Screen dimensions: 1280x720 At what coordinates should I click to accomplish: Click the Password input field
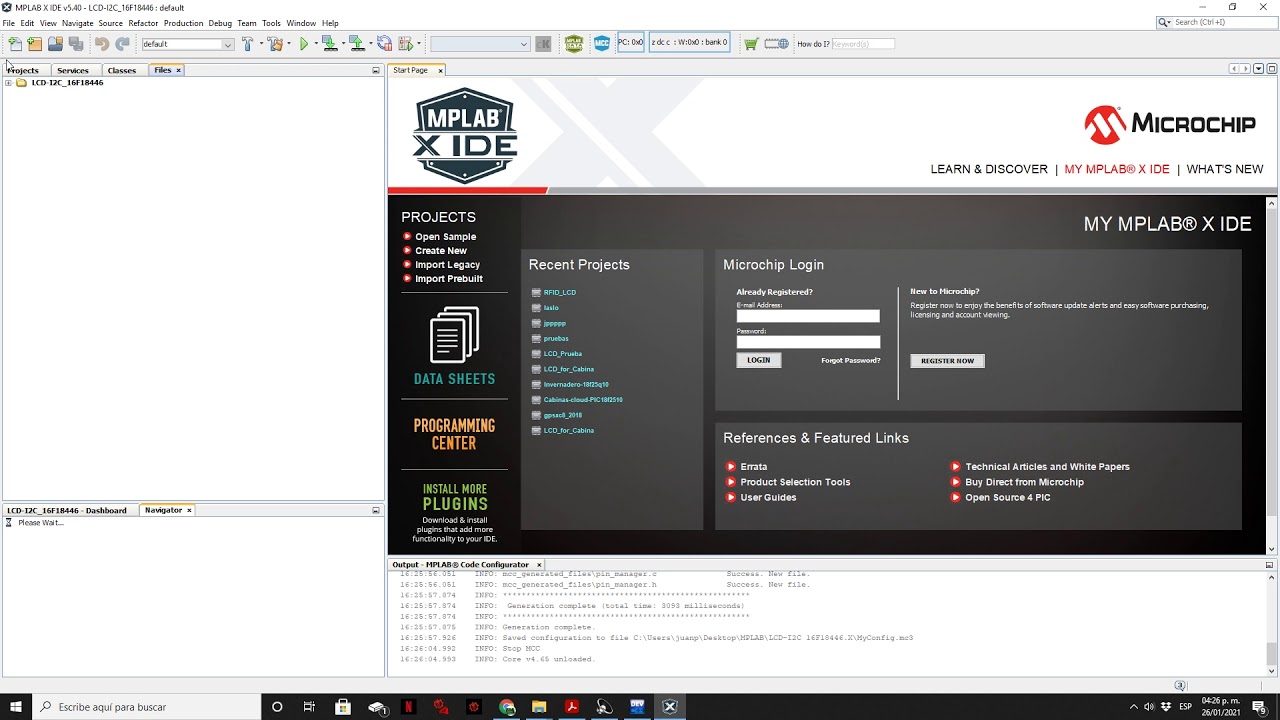pos(808,342)
